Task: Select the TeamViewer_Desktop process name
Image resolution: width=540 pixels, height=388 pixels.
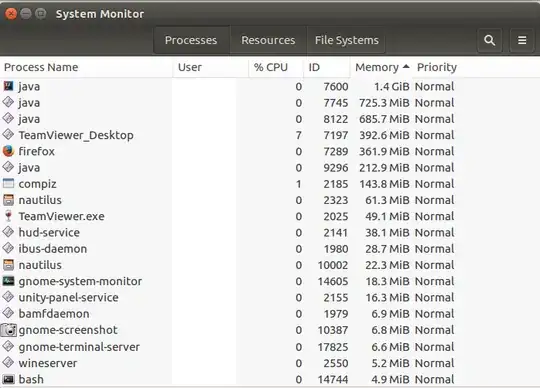Action: [76, 135]
